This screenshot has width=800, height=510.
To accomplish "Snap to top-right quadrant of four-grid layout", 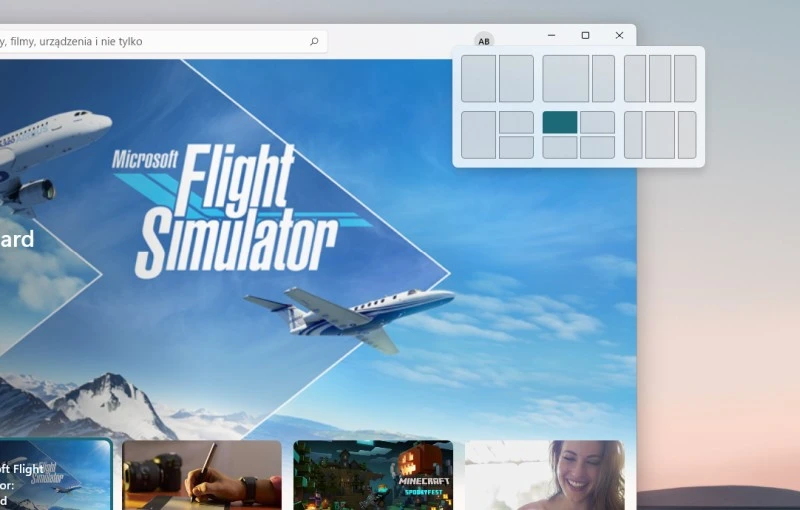I will click(597, 122).
